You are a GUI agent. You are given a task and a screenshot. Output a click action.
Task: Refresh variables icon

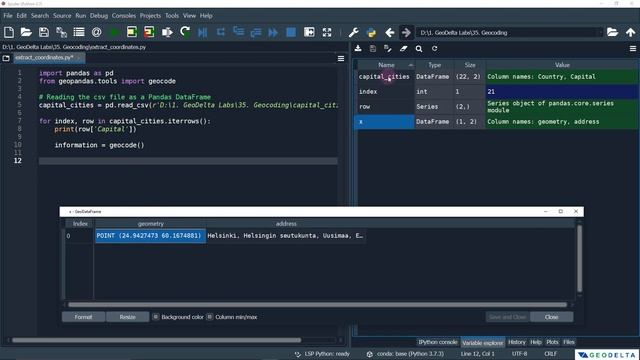pos(434,49)
